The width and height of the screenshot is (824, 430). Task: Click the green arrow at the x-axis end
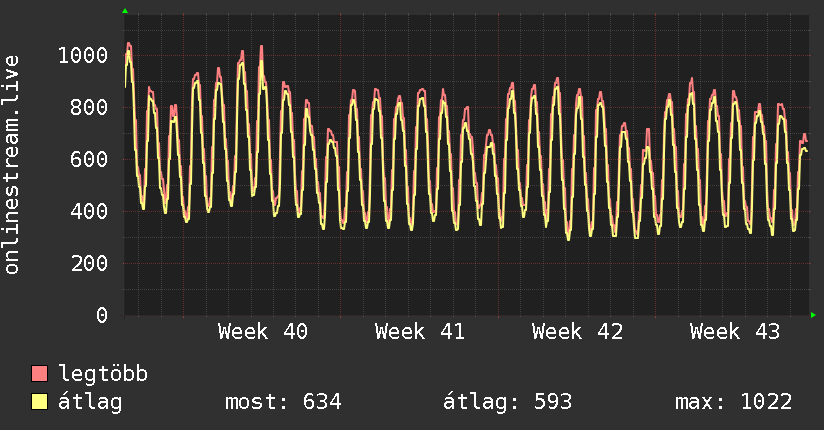[x=813, y=315]
